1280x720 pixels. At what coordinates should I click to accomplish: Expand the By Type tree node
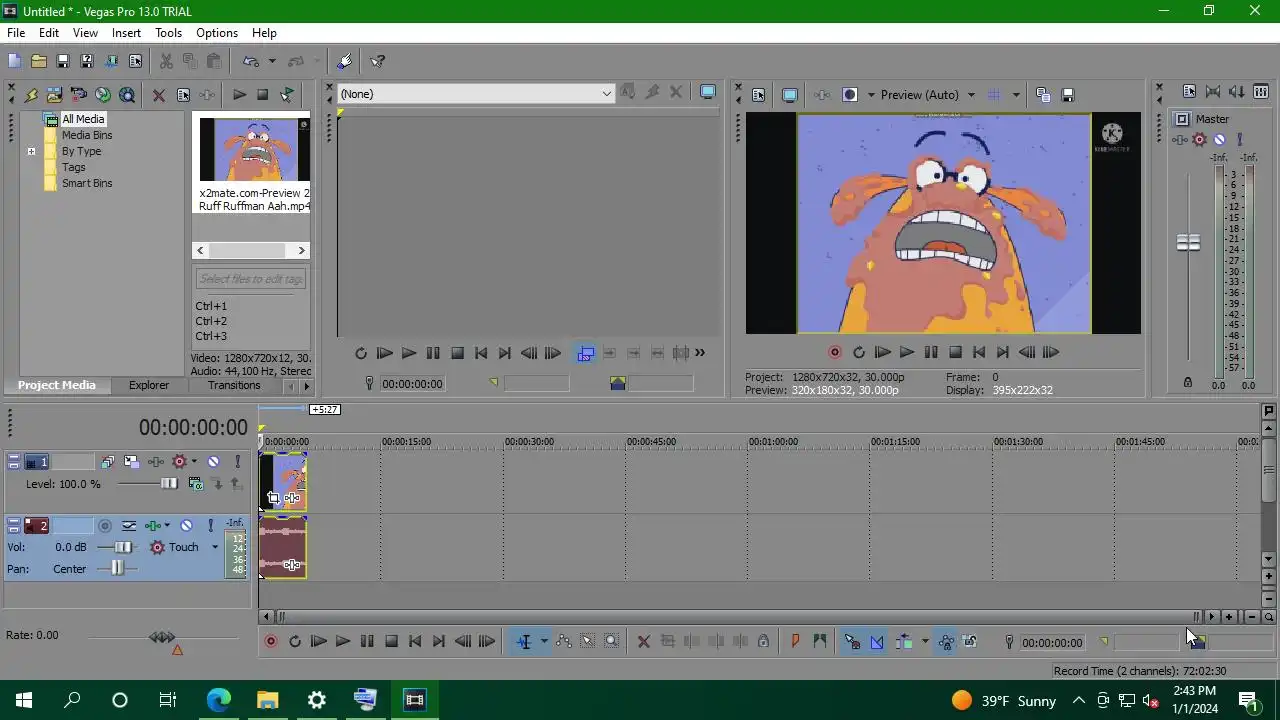tap(31, 152)
